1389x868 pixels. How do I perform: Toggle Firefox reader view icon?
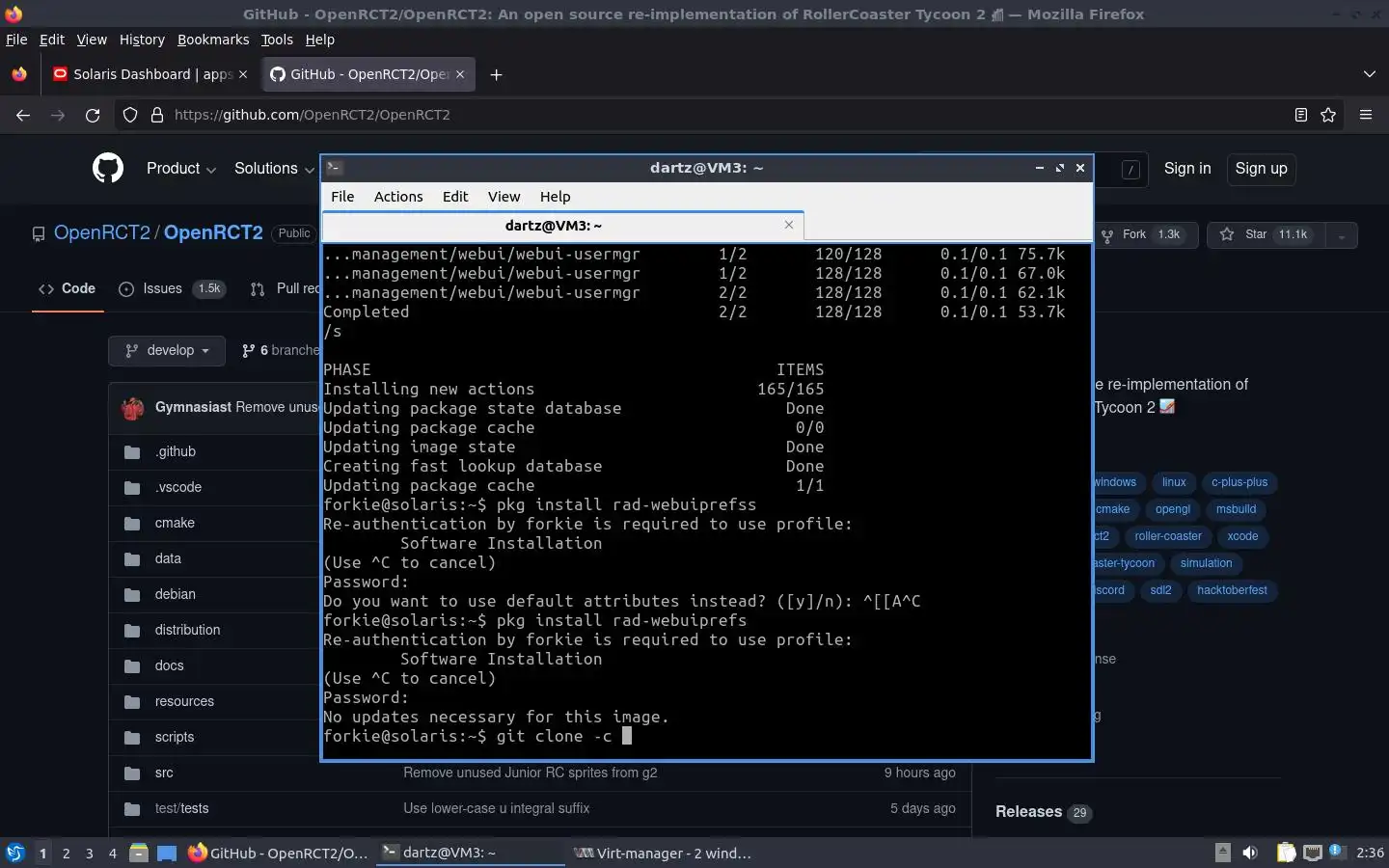tap(1300, 115)
